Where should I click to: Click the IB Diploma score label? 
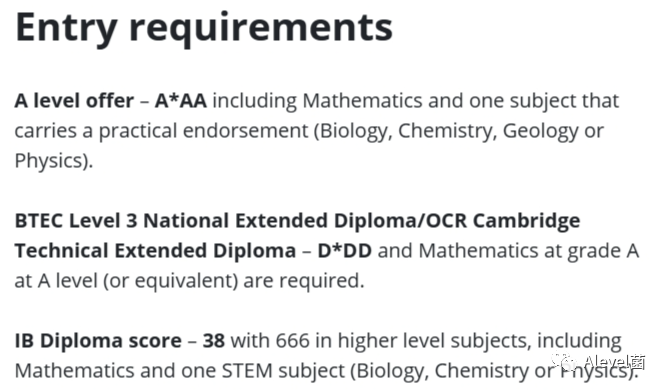(98, 341)
